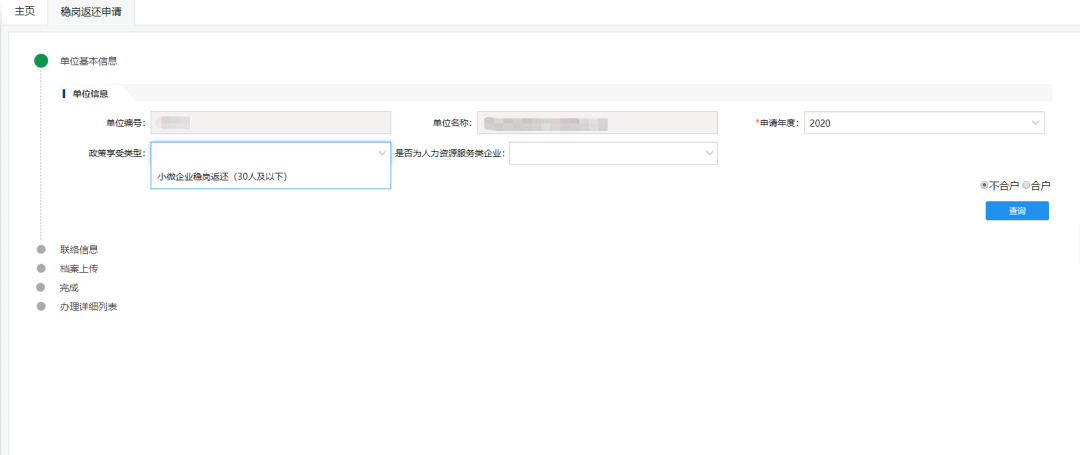
Task: Click the green 单位基本信息 step circle
Action: click(41, 61)
